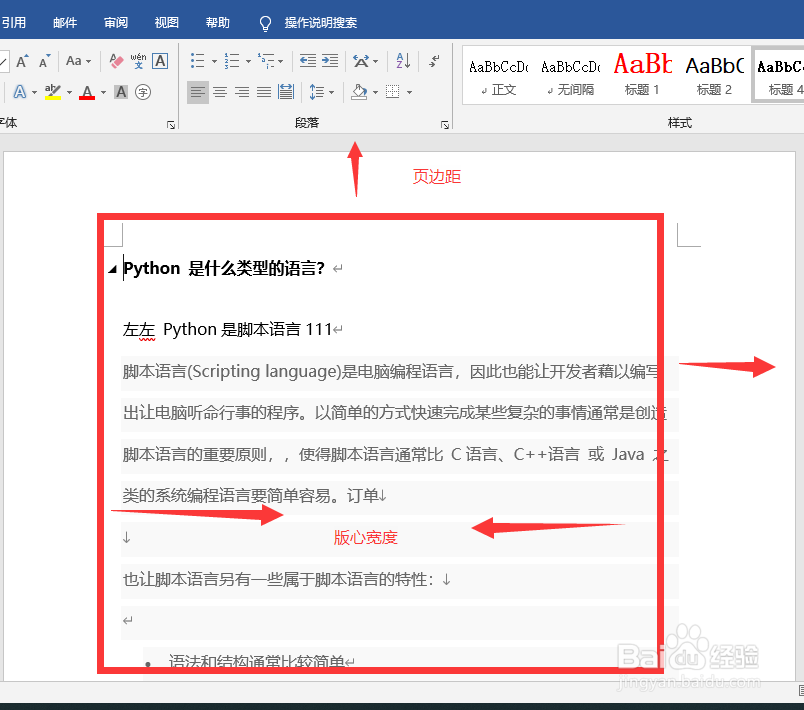Click the Shading paint bucket icon
The height and width of the screenshot is (710, 804).
point(359,92)
